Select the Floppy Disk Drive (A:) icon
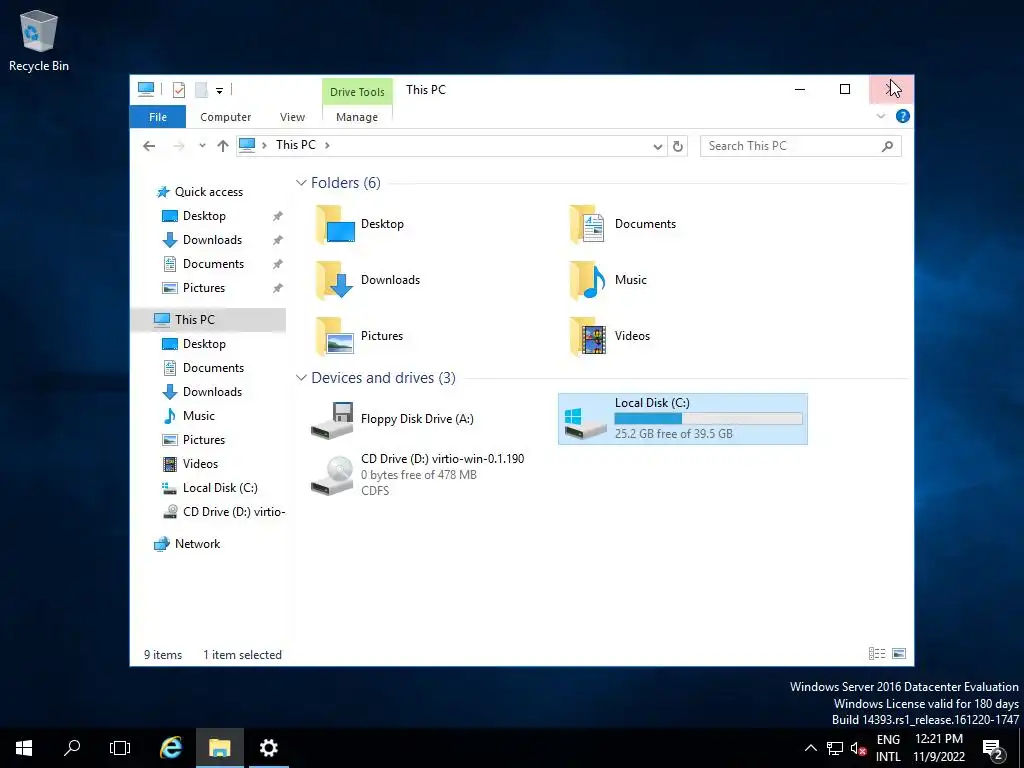Image resolution: width=1024 pixels, height=768 pixels. pos(332,420)
